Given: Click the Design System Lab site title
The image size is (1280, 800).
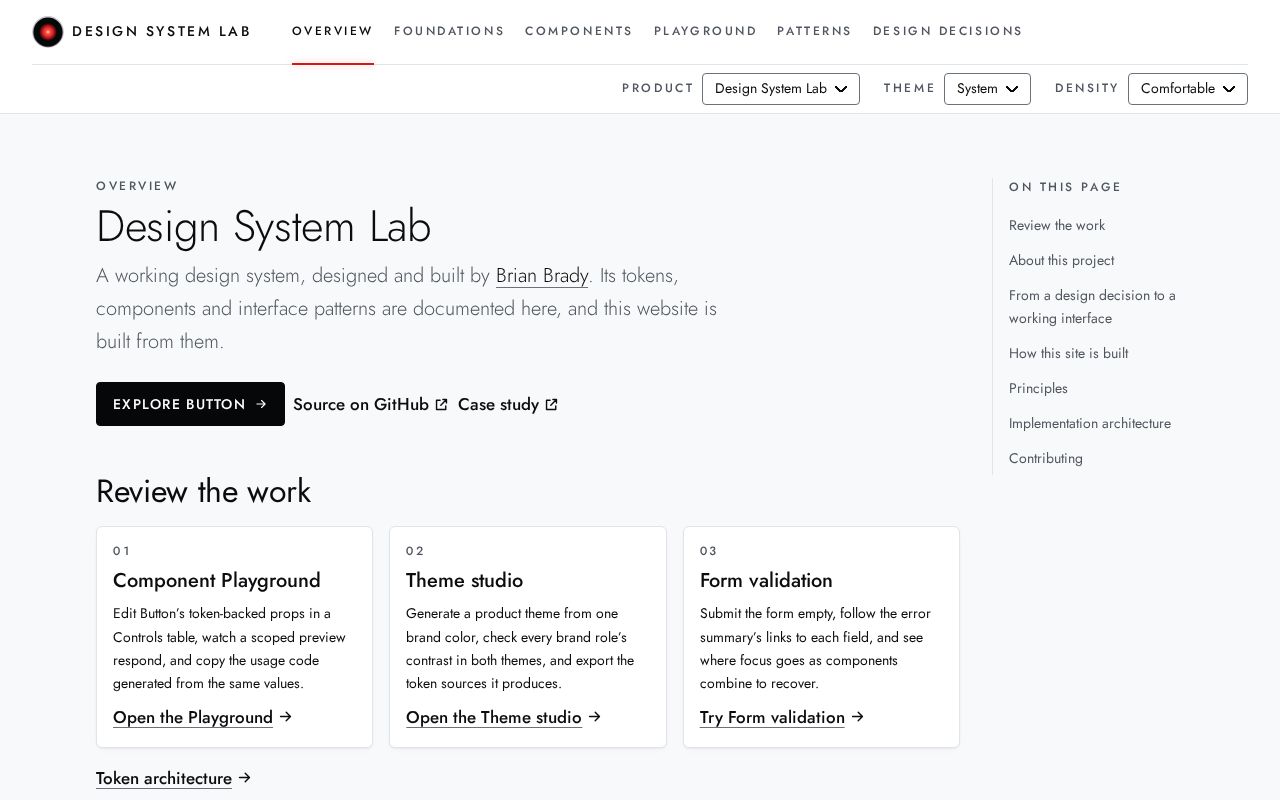Looking at the screenshot, I should coord(161,31).
